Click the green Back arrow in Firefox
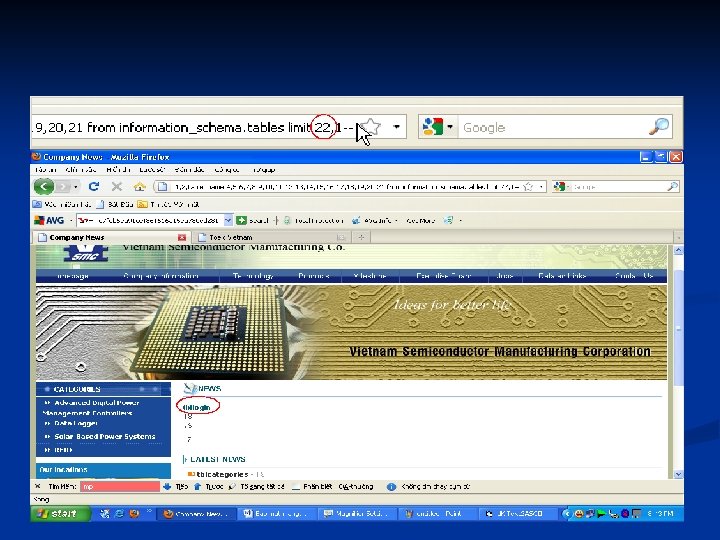Screen dimensions: 720x540 point(44,186)
